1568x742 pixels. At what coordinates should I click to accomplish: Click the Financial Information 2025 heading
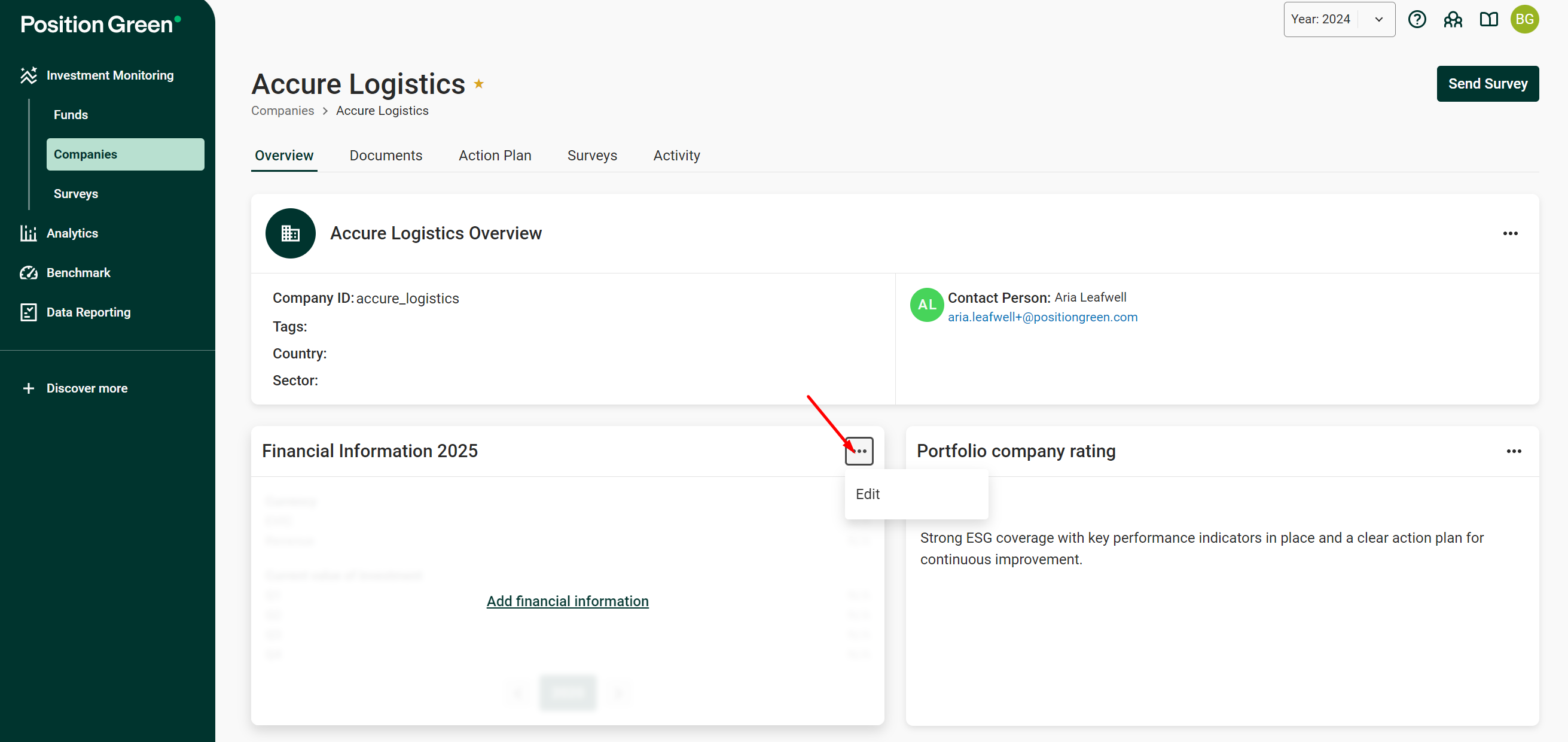pyautogui.click(x=370, y=451)
